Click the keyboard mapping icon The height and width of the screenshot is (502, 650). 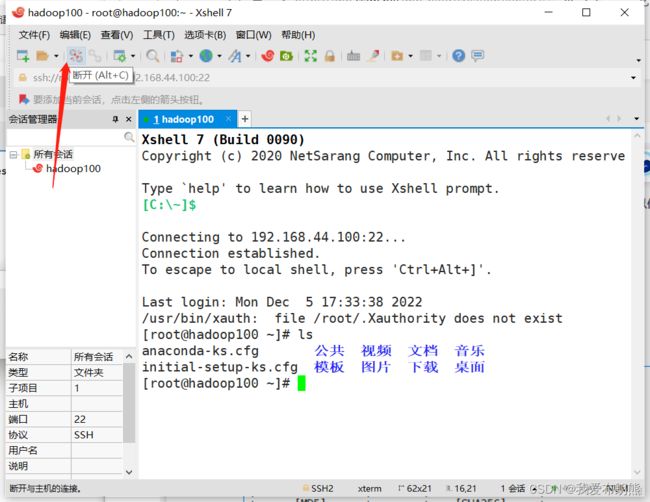point(353,56)
